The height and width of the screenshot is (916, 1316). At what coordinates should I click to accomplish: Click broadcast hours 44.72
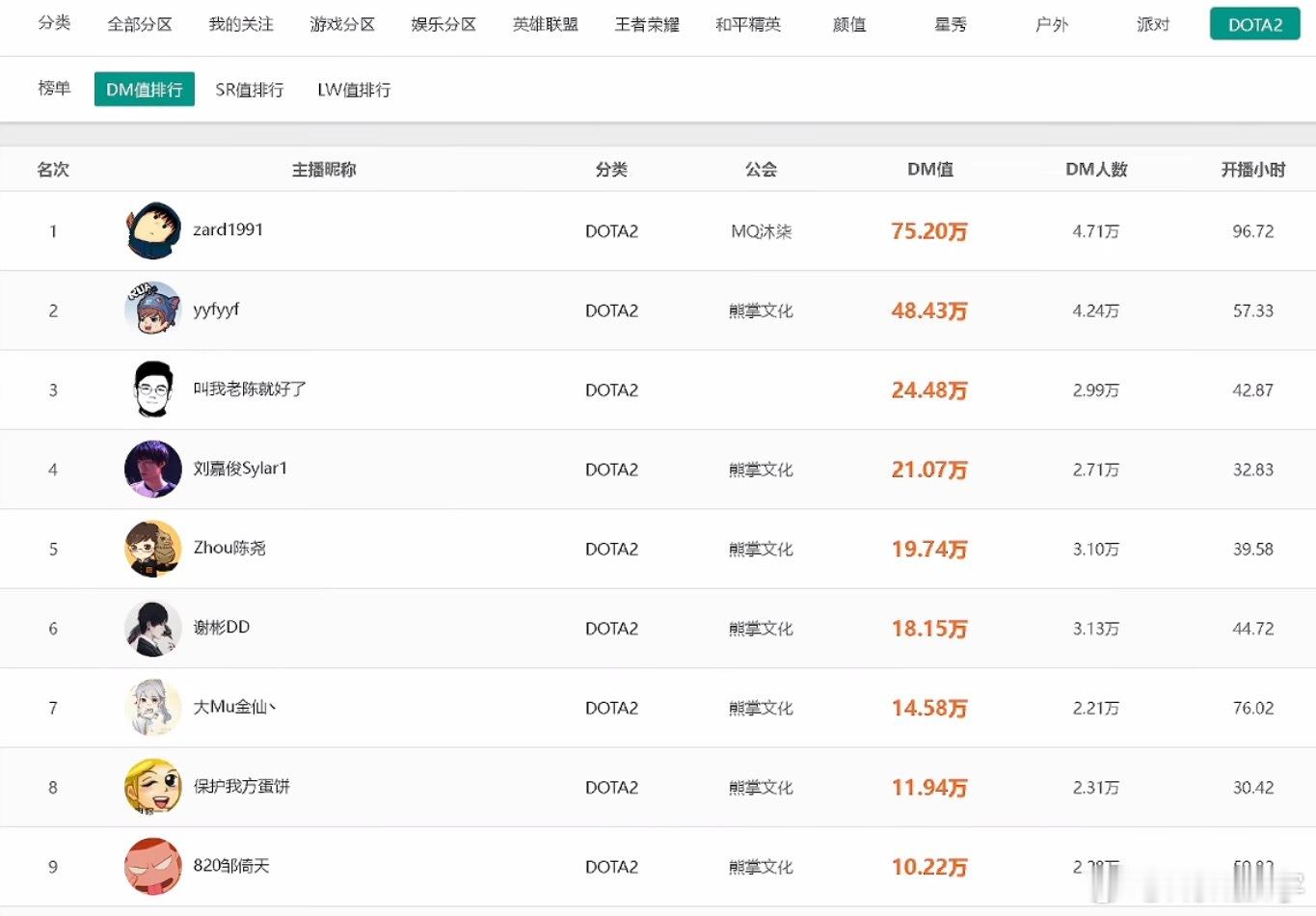point(1253,629)
